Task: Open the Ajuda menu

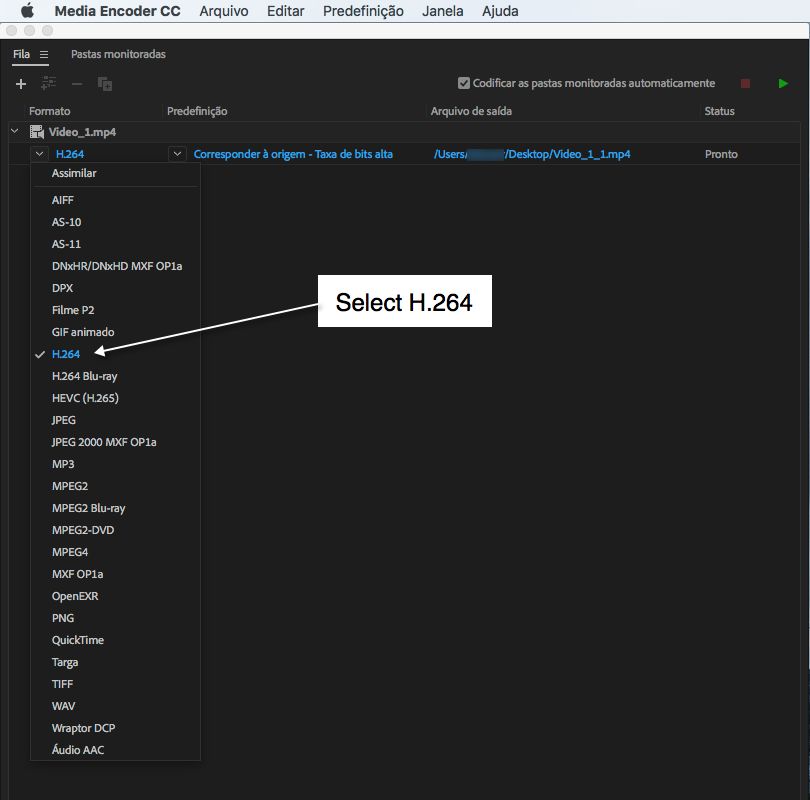Action: 500,11
